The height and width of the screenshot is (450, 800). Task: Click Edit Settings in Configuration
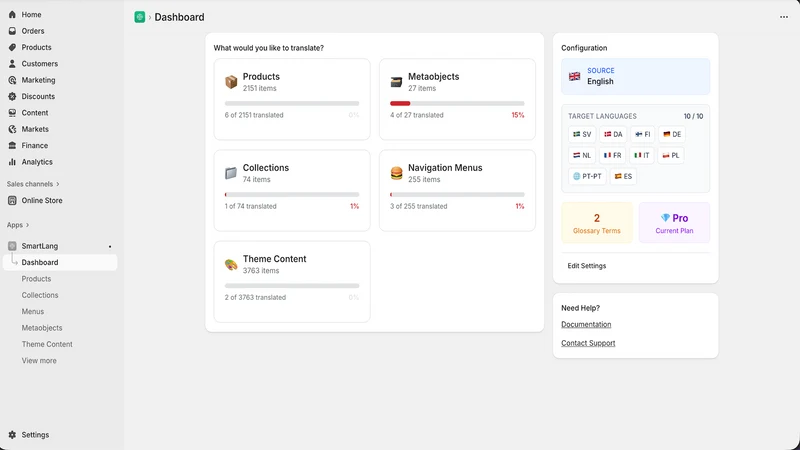pyautogui.click(x=587, y=266)
